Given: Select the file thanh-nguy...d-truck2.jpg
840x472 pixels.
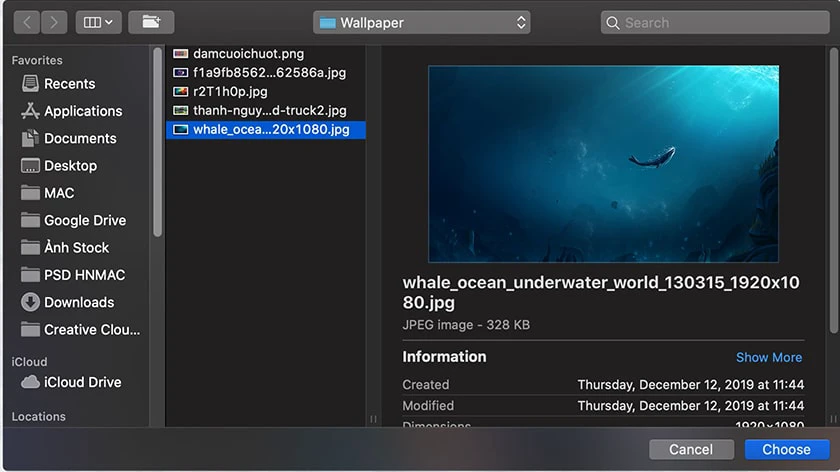Looking at the screenshot, I should point(266,110).
